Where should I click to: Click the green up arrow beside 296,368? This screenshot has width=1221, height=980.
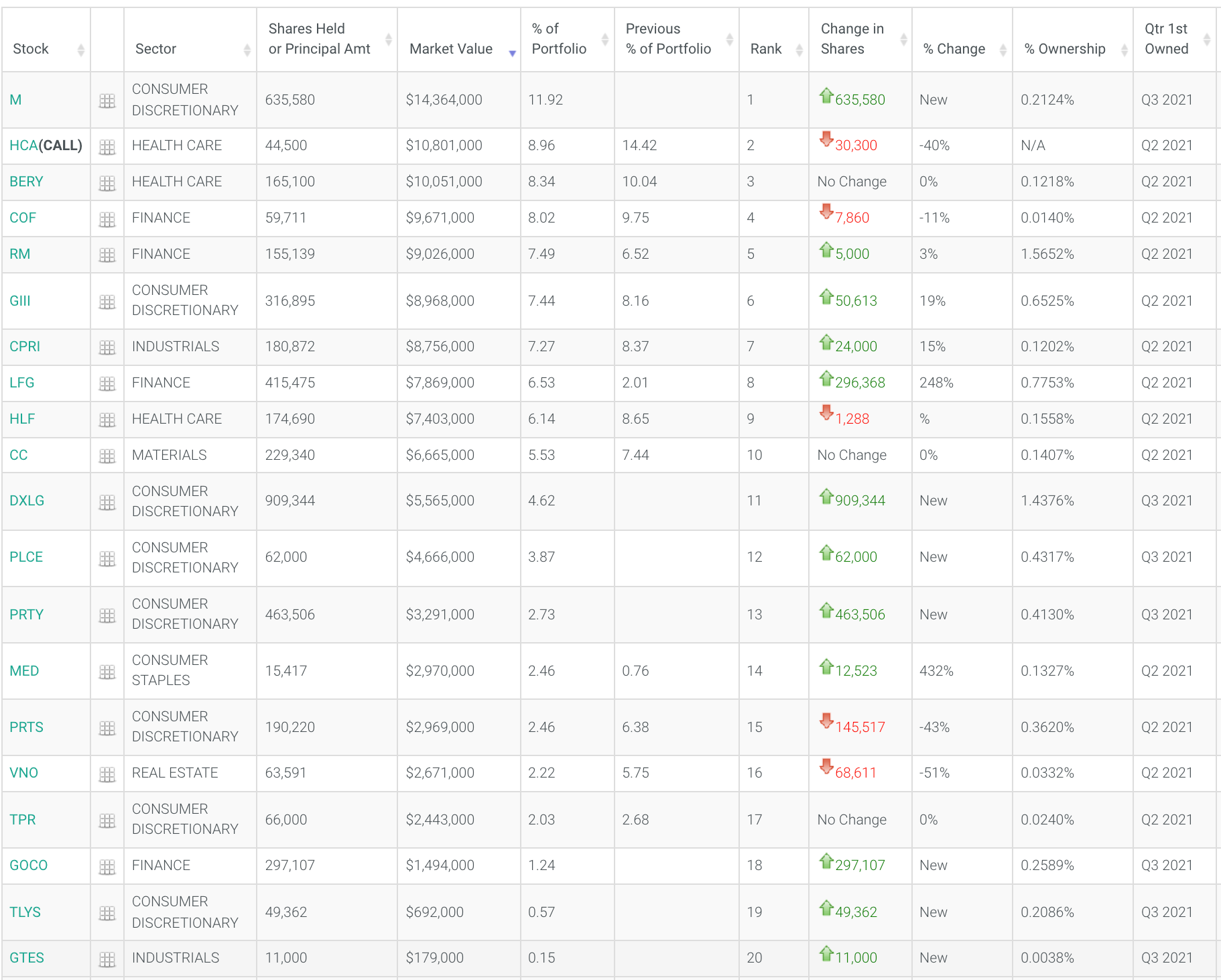click(826, 379)
